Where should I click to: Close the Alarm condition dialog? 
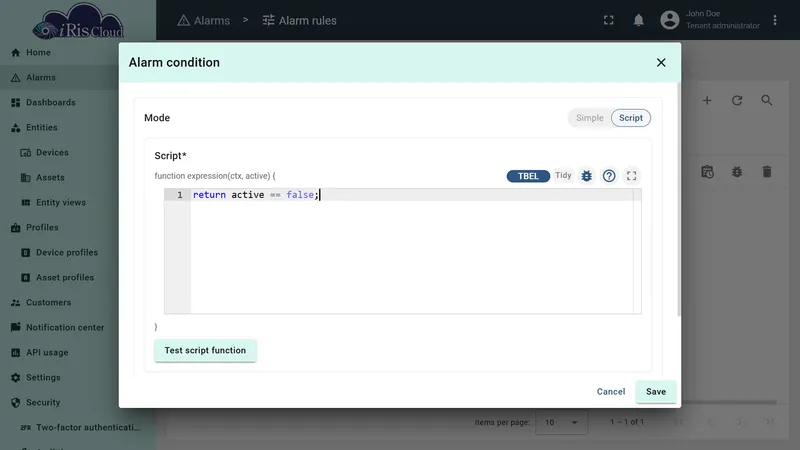coord(661,62)
